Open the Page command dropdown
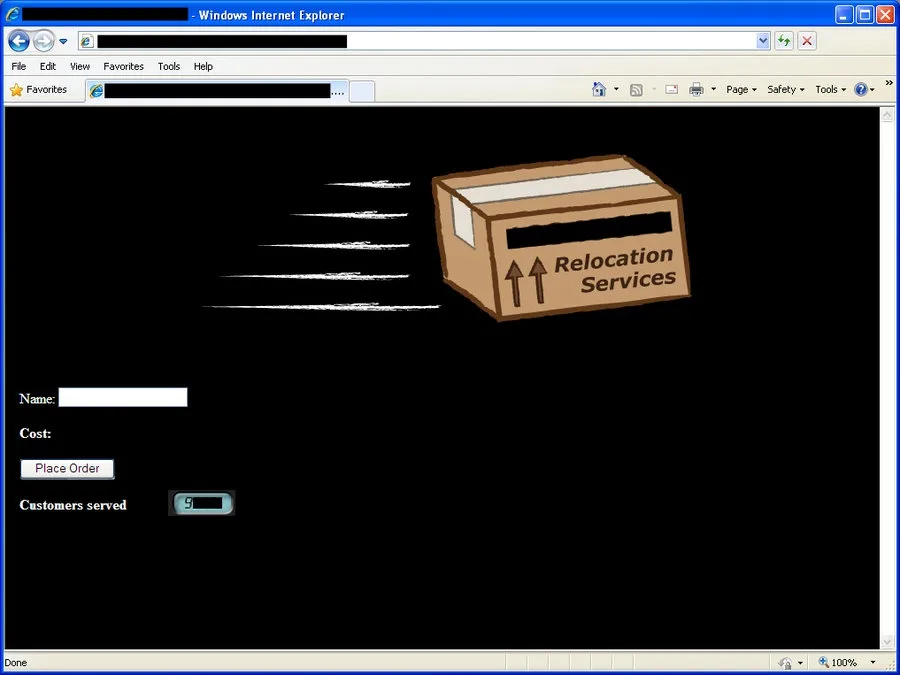The height and width of the screenshot is (675, 900). coord(741,90)
